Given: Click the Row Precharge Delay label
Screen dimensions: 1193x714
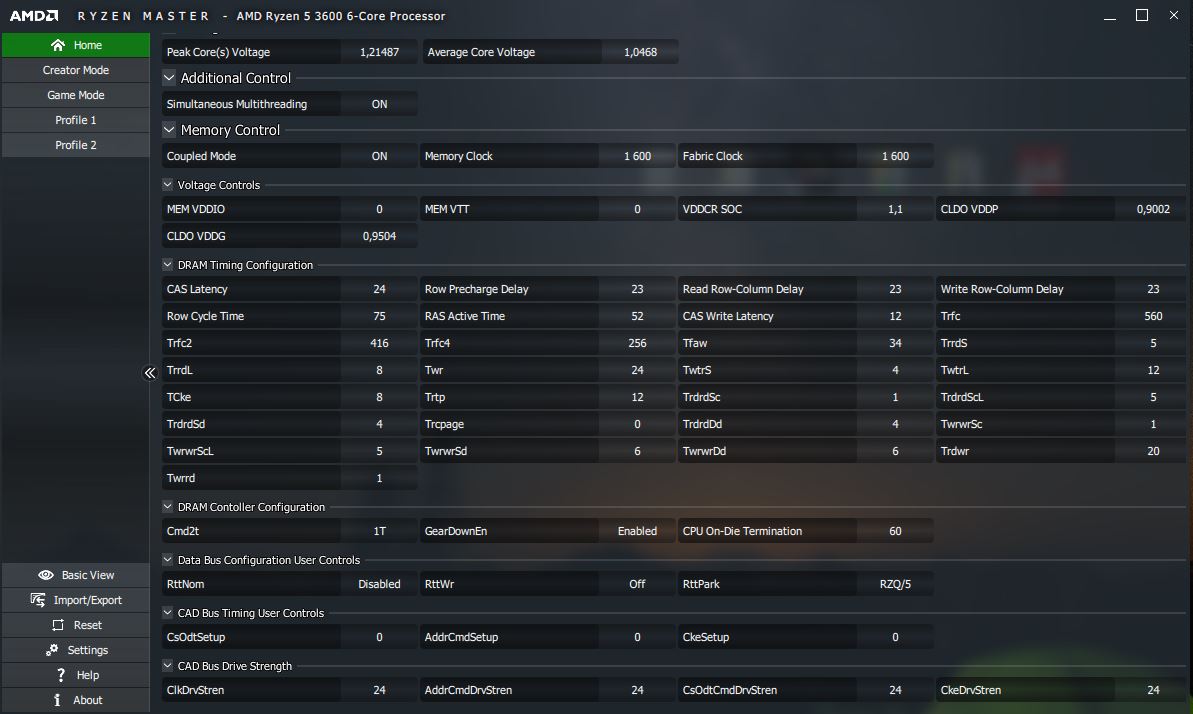Looking at the screenshot, I should coord(476,289).
